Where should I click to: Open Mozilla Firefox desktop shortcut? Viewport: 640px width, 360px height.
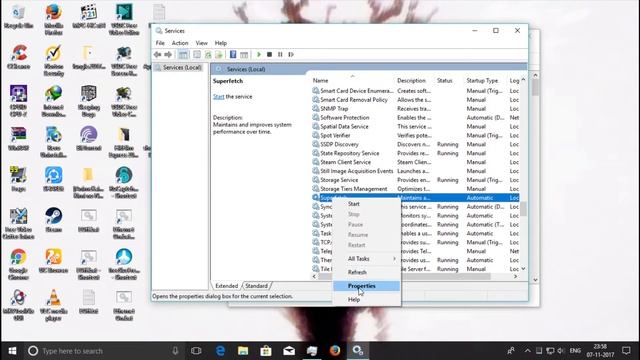53,20
